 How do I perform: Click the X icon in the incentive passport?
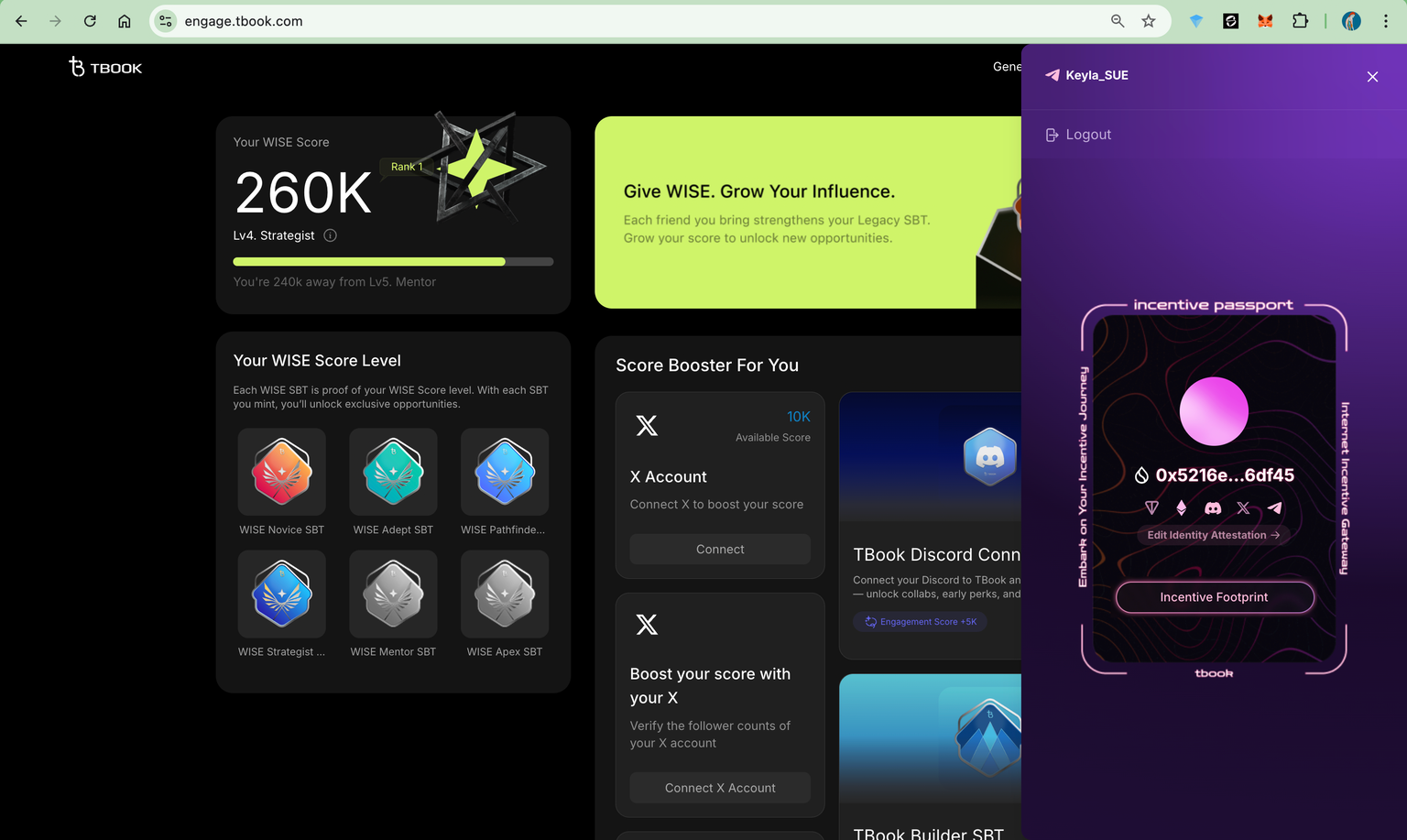point(1243,507)
